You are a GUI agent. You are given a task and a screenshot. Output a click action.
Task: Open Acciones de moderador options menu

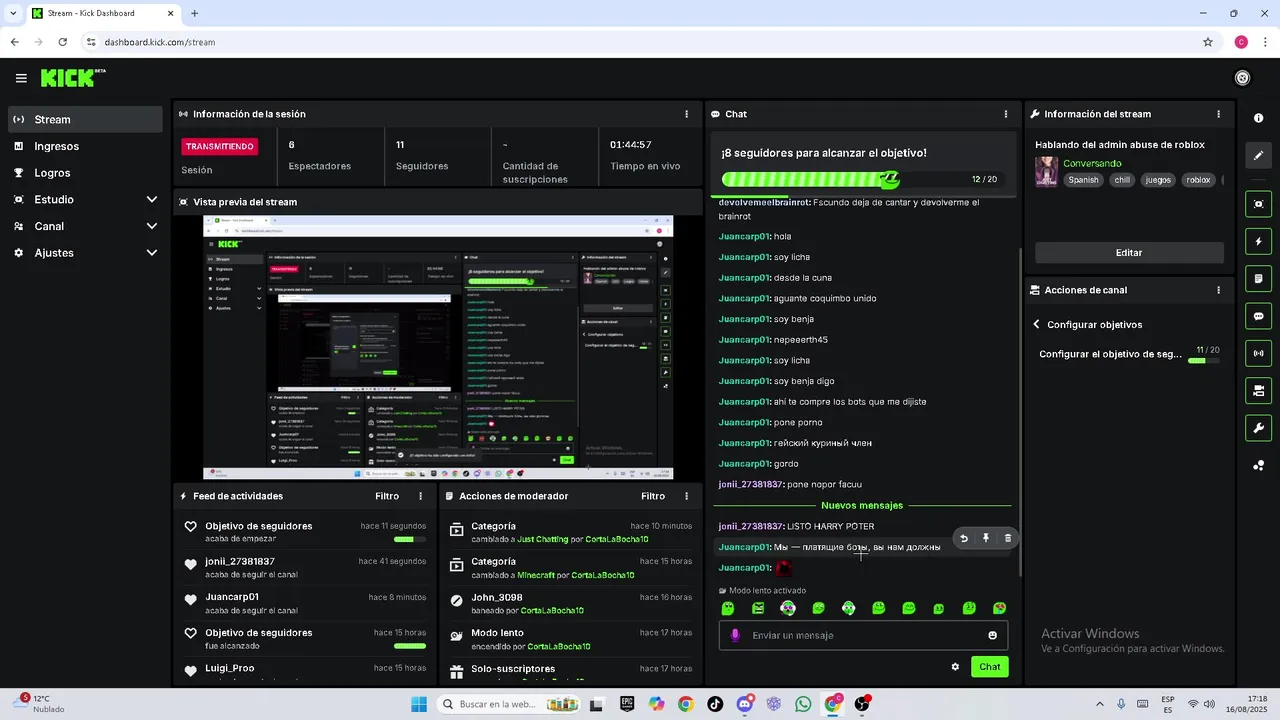coord(686,496)
